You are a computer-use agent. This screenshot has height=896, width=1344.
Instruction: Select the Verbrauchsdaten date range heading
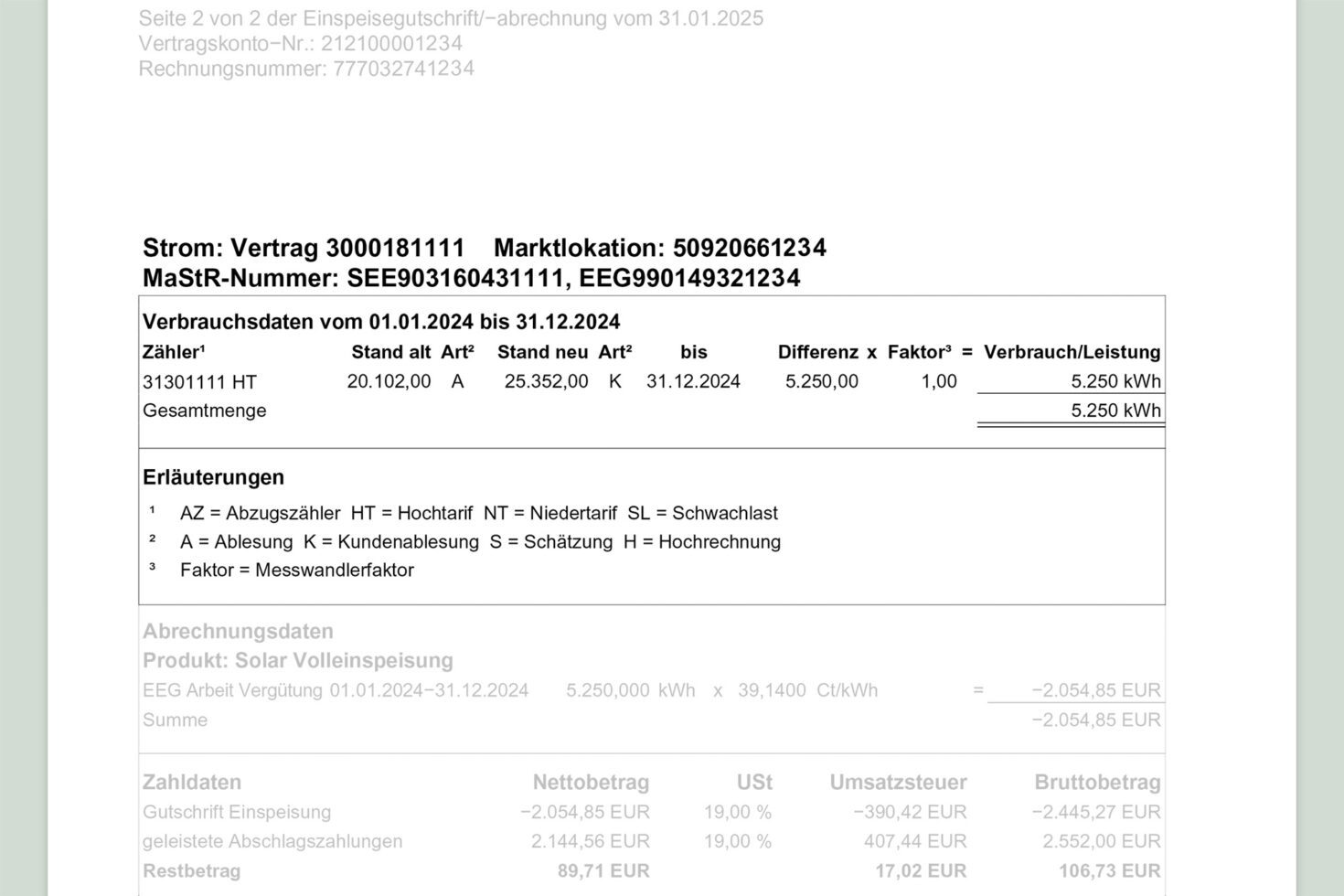pyautogui.click(x=381, y=322)
